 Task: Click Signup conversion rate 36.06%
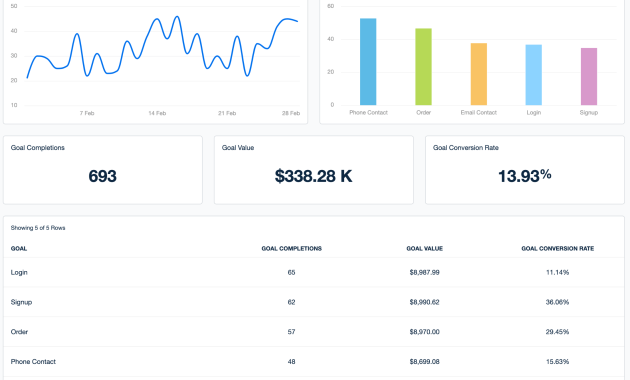(x=557, y=302)
